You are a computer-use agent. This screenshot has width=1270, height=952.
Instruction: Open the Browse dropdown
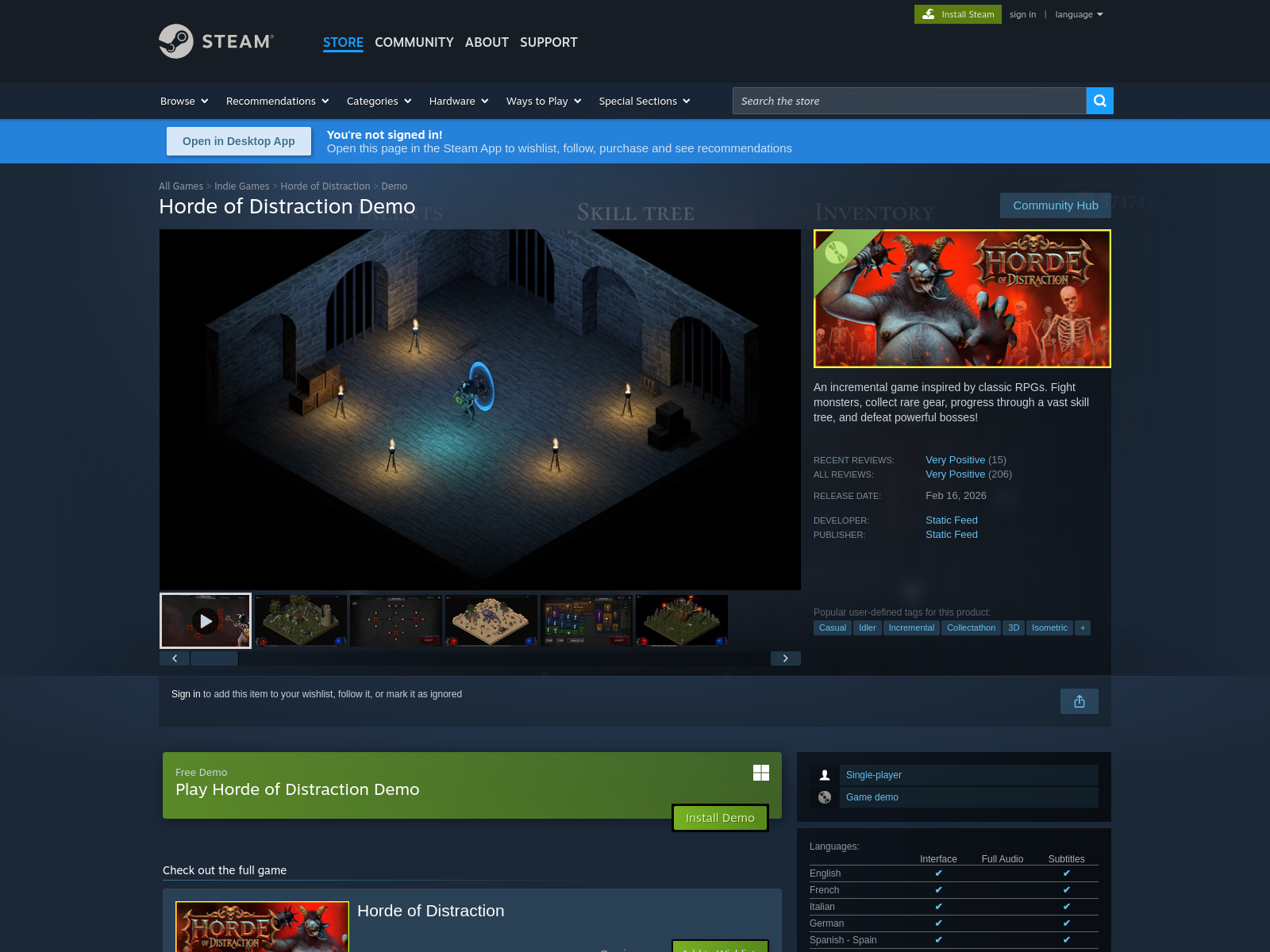[x=184, y=101]
